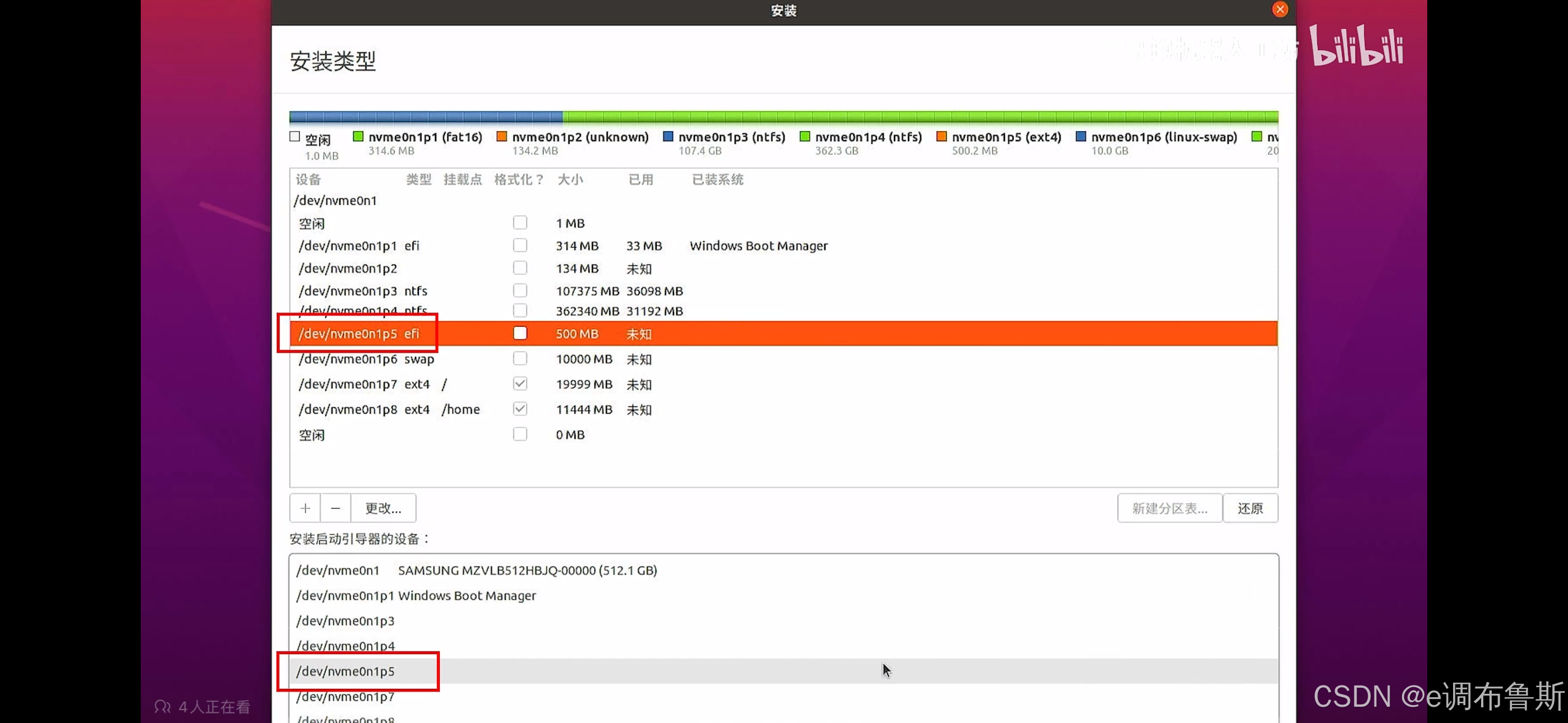Close the installer window
The image size is (1568, 723).
(1280, 9)
